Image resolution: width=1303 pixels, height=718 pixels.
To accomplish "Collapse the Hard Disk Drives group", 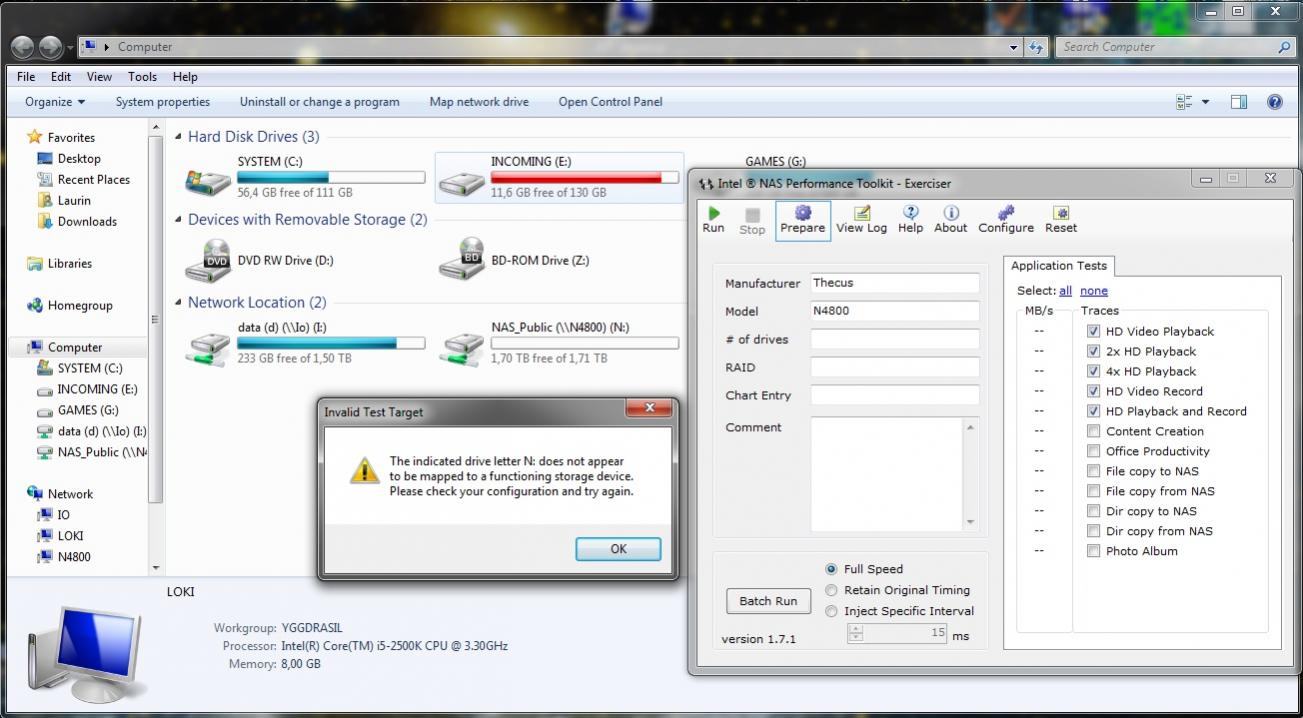I will pos(179,137).
